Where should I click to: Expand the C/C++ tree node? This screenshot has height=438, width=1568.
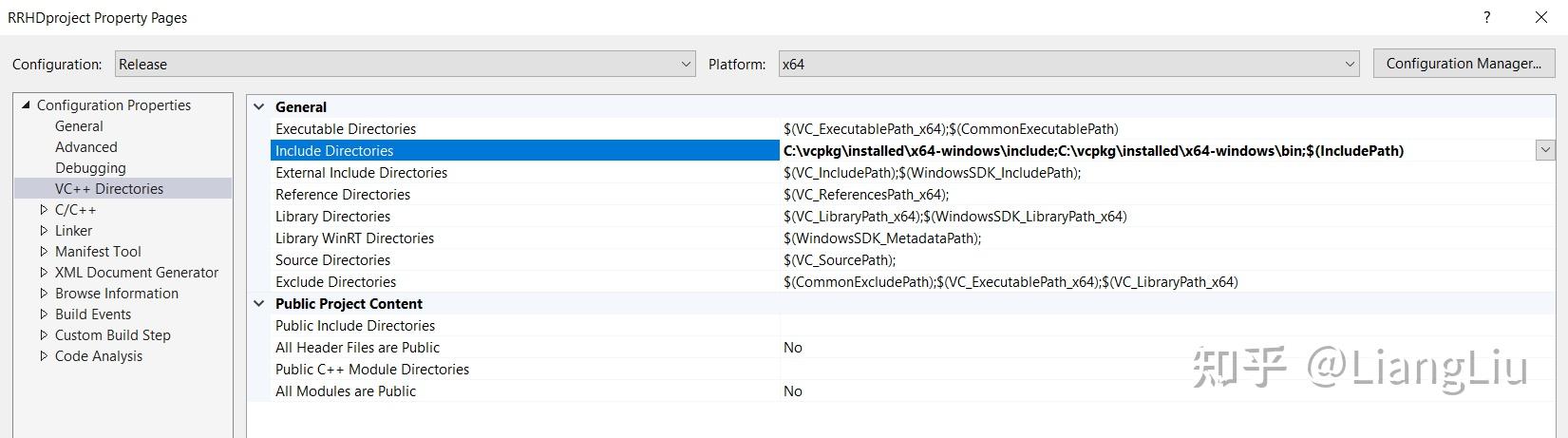44,210
